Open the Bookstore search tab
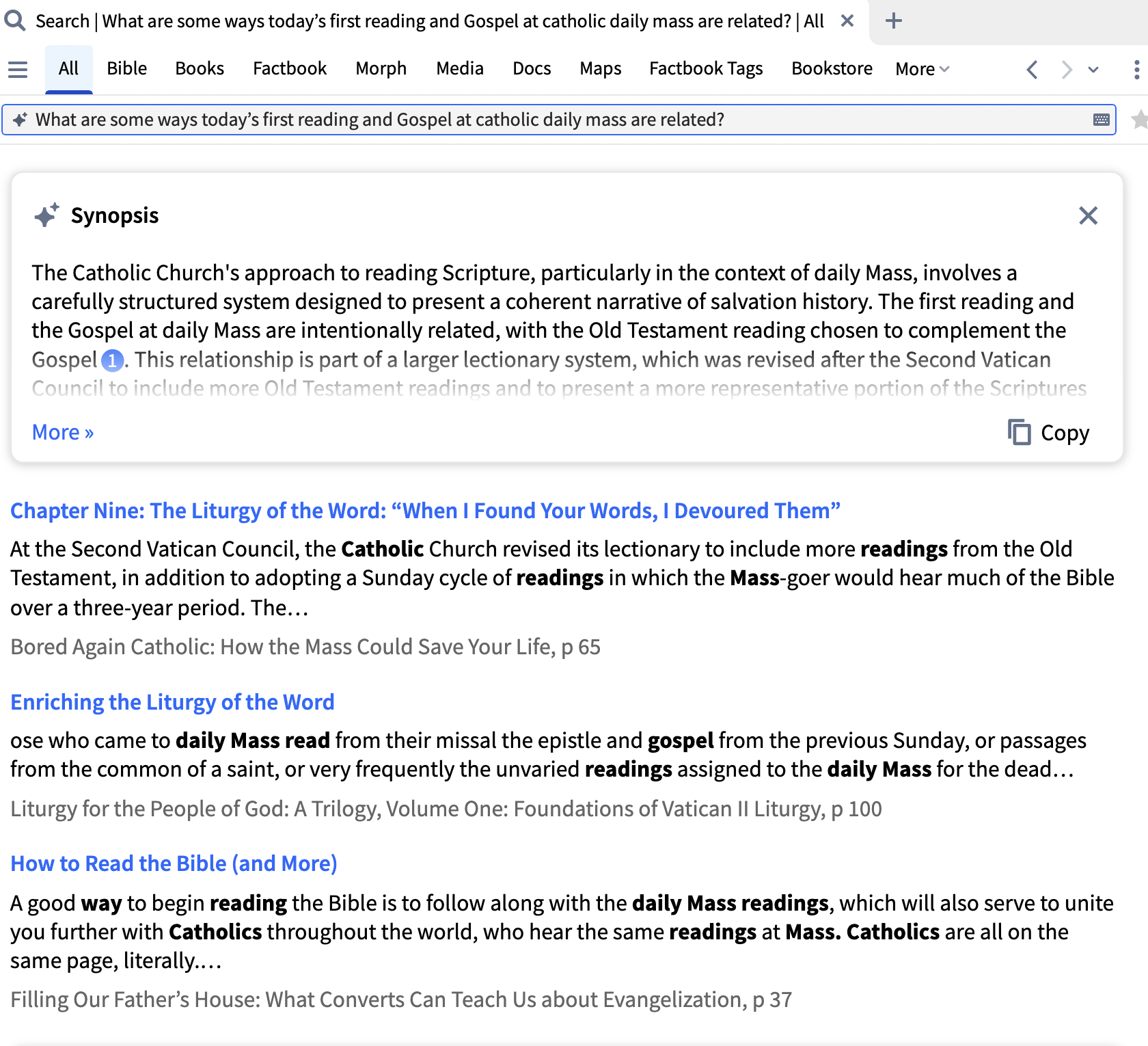 pos(832,68)
